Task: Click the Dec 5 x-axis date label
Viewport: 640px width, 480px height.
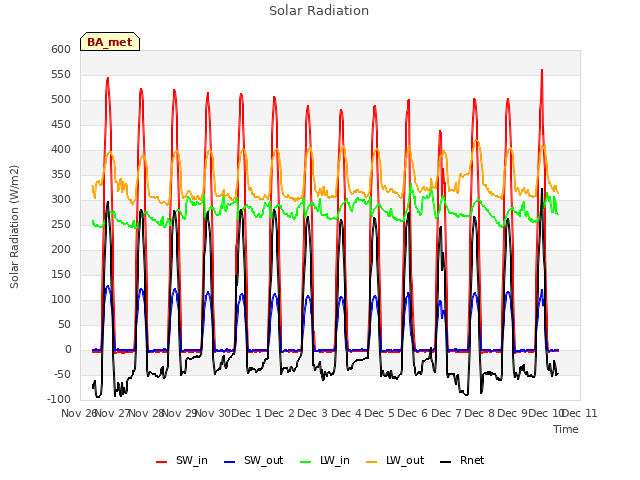Action: point(380,413)
